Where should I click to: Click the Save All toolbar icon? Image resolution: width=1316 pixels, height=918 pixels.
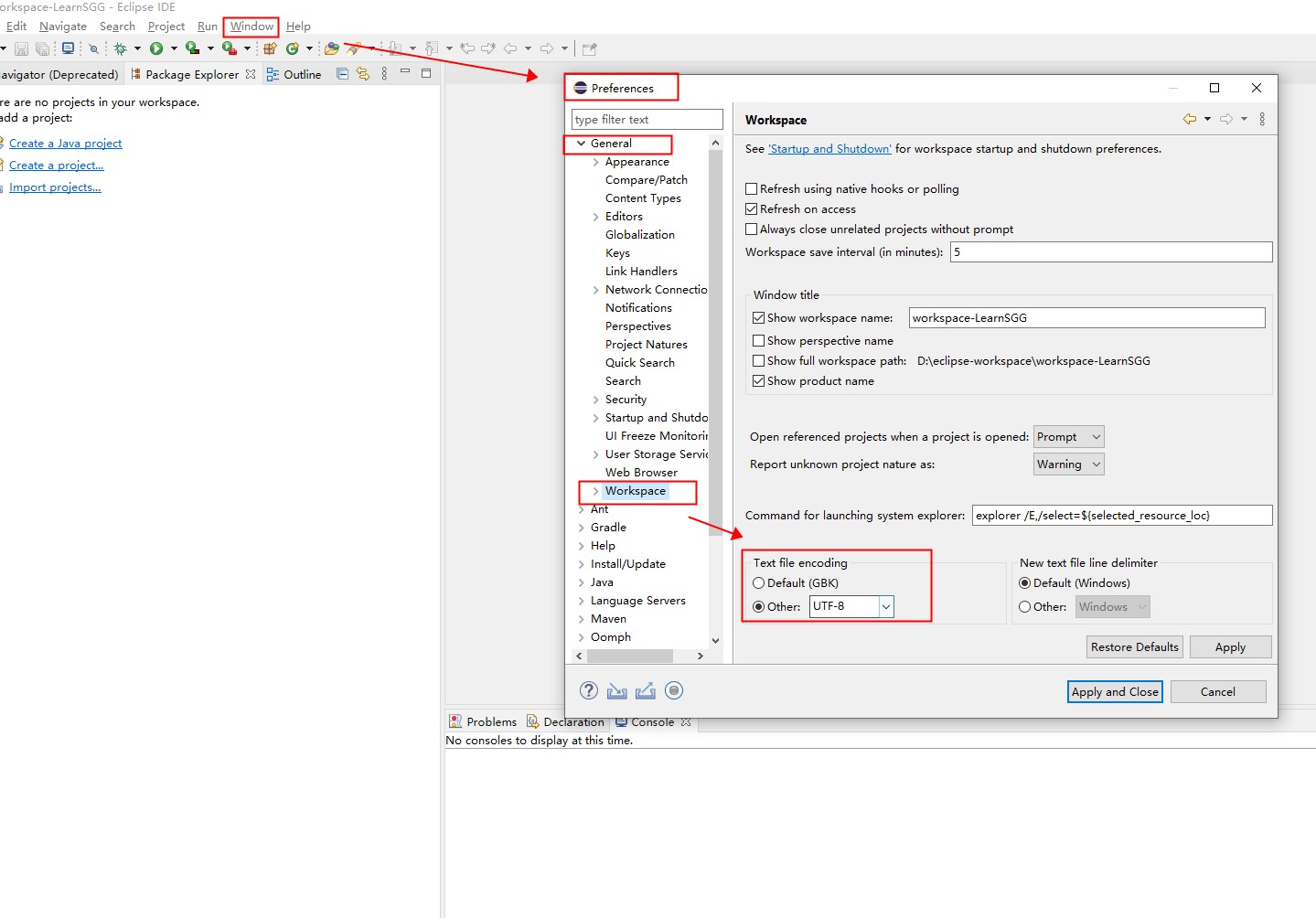42,48
